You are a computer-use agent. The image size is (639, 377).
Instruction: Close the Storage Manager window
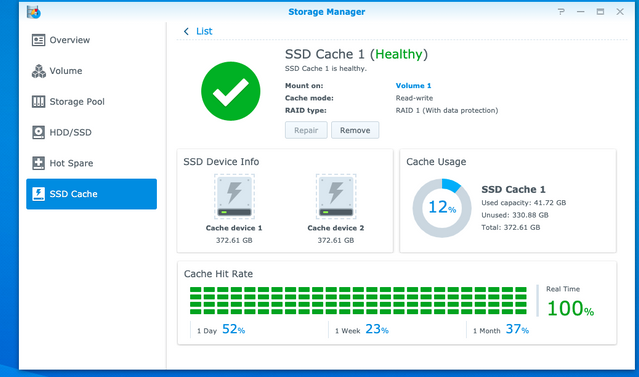(x=620, y=12)
